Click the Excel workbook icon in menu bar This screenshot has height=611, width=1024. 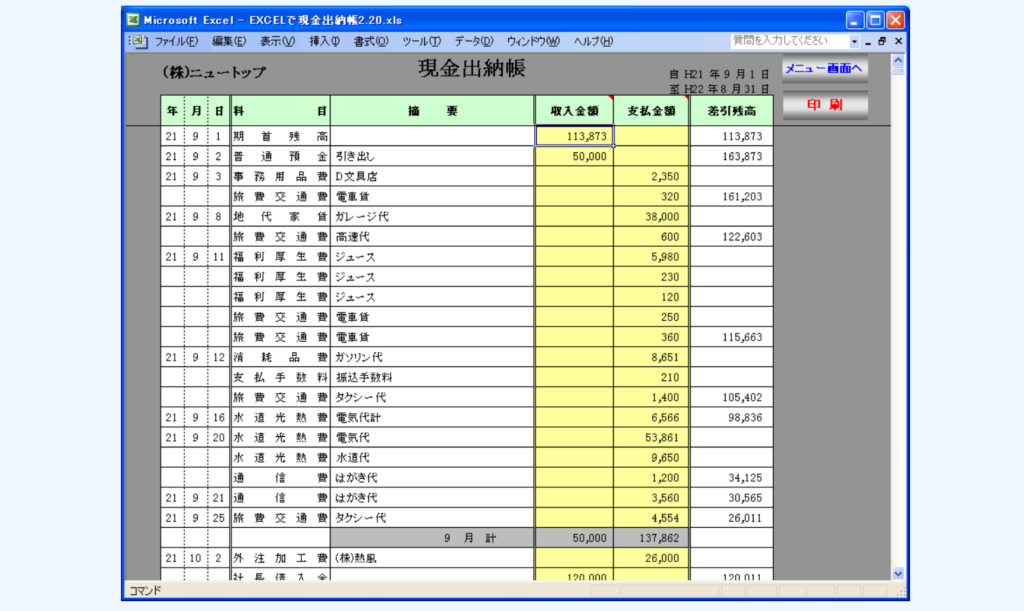139,41
